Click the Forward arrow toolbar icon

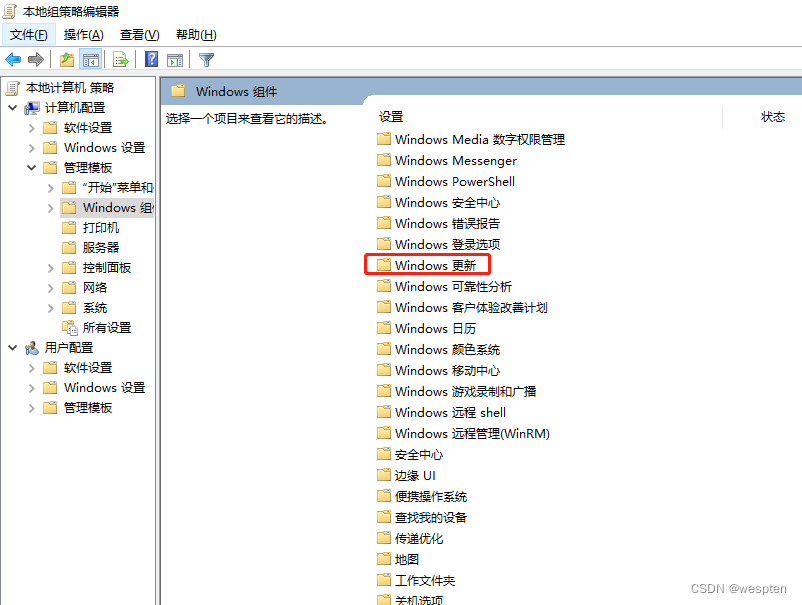(36, 60)
